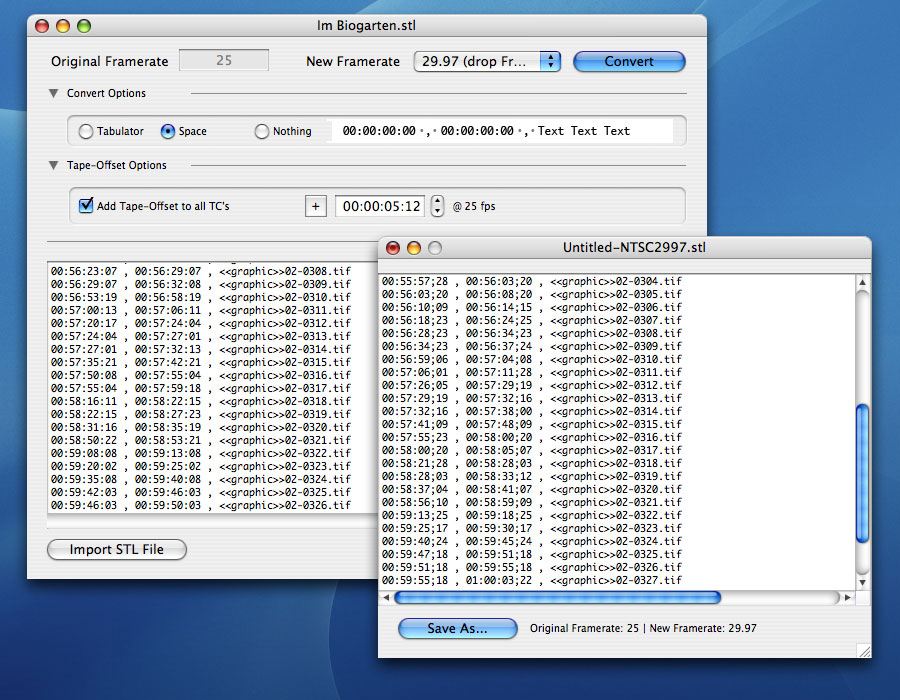Select the Space radio button
Viewport: 900px width, 700px height.
point(168,131)
